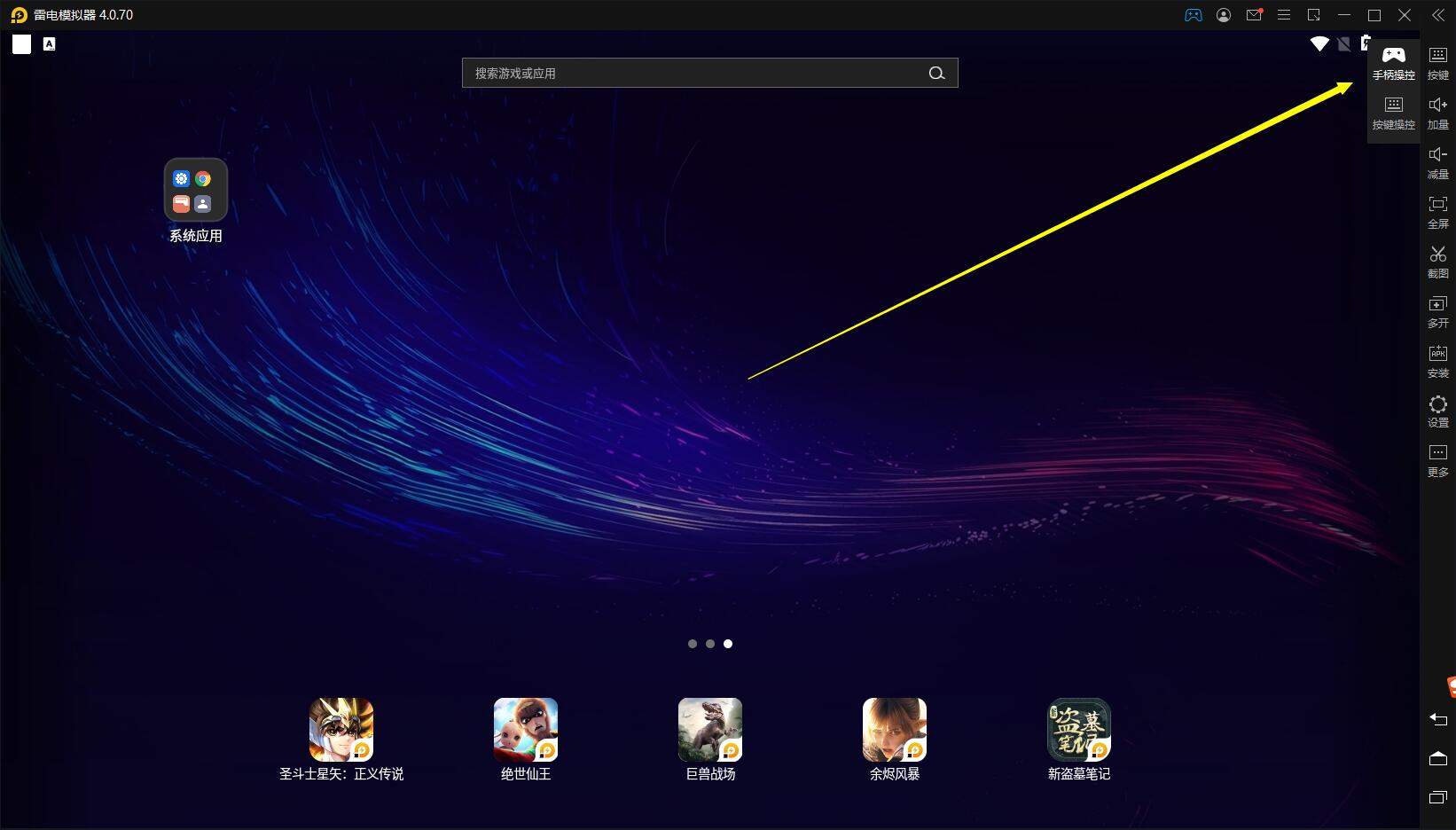Open 多开 multi-instance manager

coord(1438,312)
